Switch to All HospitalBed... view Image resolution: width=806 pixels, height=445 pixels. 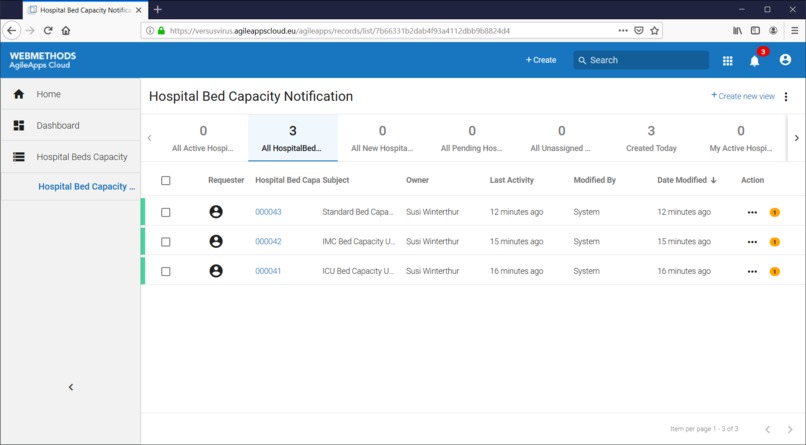pos(292,138)
